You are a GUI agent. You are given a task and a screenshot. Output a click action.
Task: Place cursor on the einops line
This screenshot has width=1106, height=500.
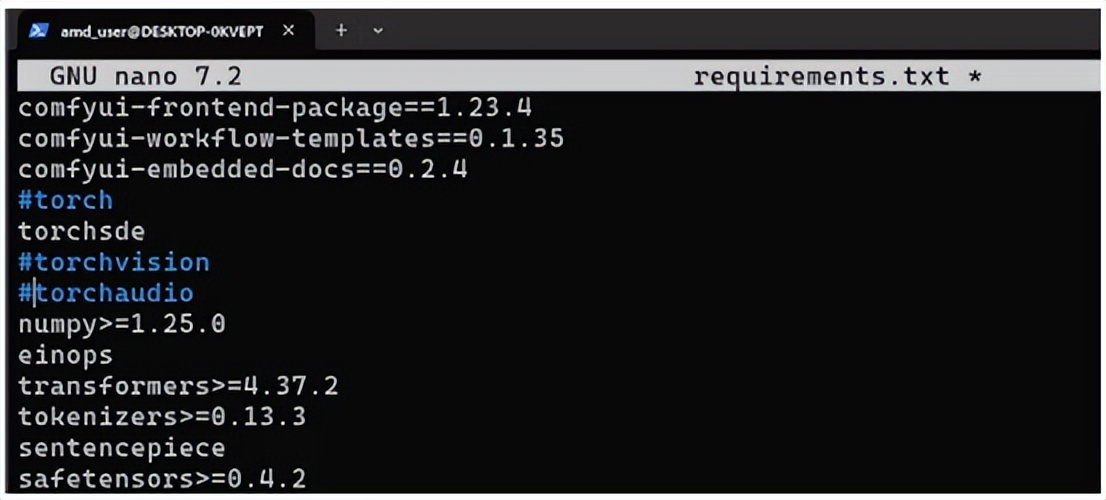click(x=66, y=355)
